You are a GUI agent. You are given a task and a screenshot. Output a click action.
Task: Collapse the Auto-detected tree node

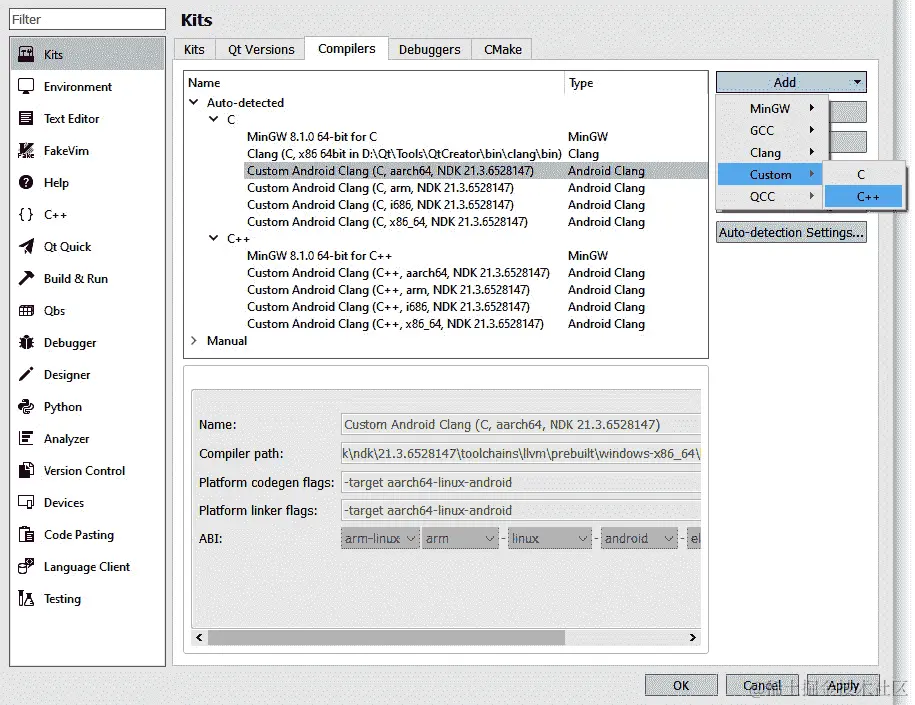pos(194,102)
